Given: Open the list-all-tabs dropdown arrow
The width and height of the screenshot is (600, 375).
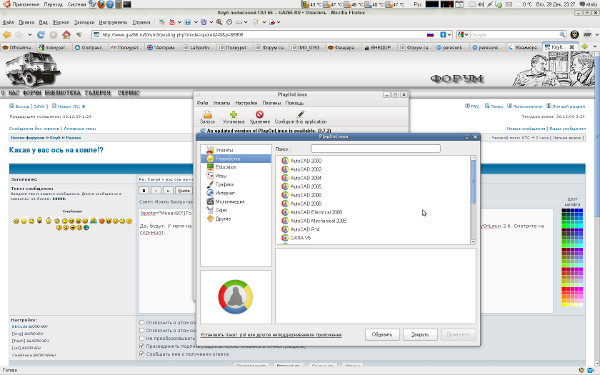Looking at the screenshot, I should (x=595, y=47).
